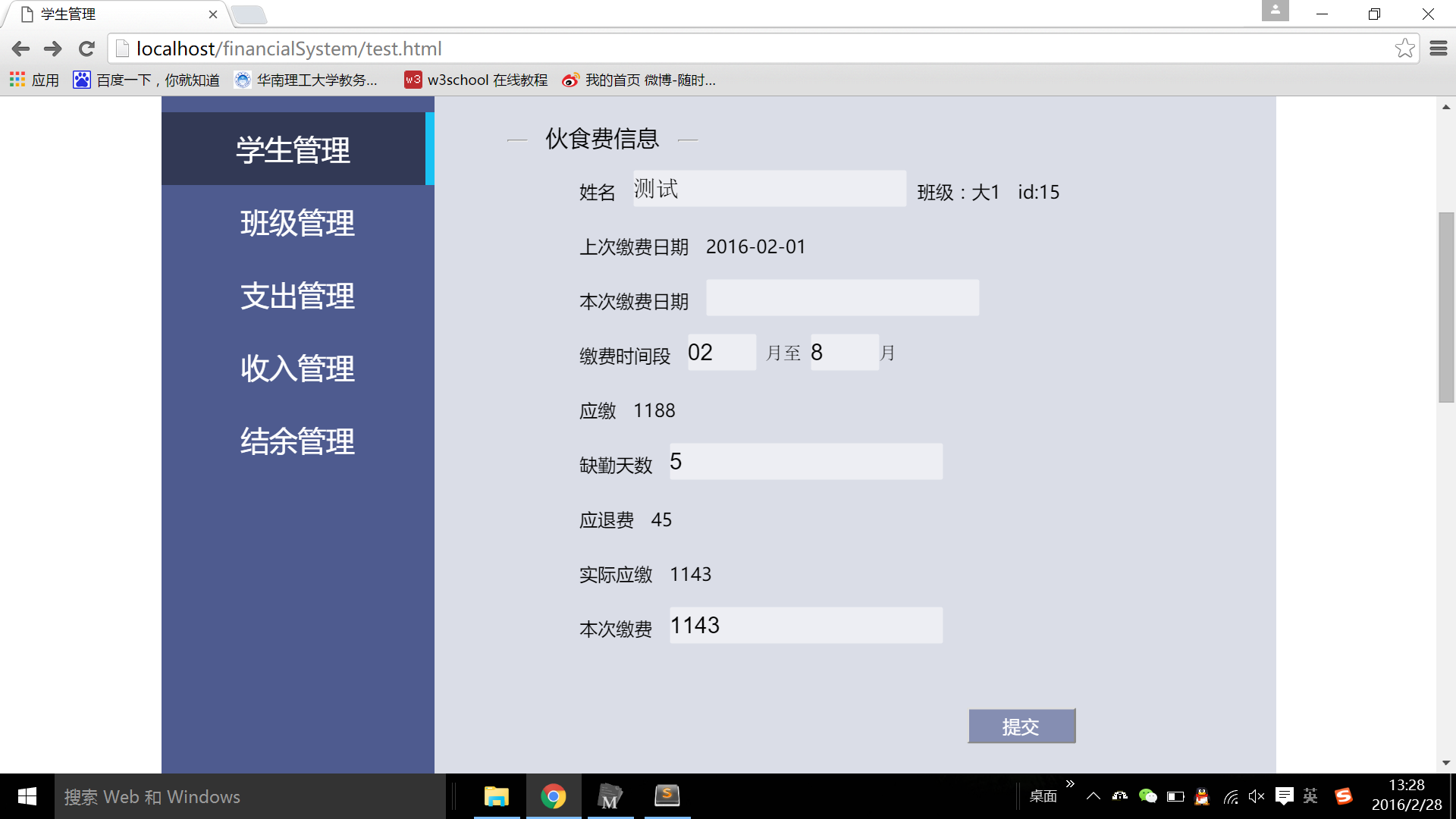Screen dimensions: 1456x819
Task: Expand the 桌面 toolbar chevron
Action: pyautogui.click(x=1070, y=784)
